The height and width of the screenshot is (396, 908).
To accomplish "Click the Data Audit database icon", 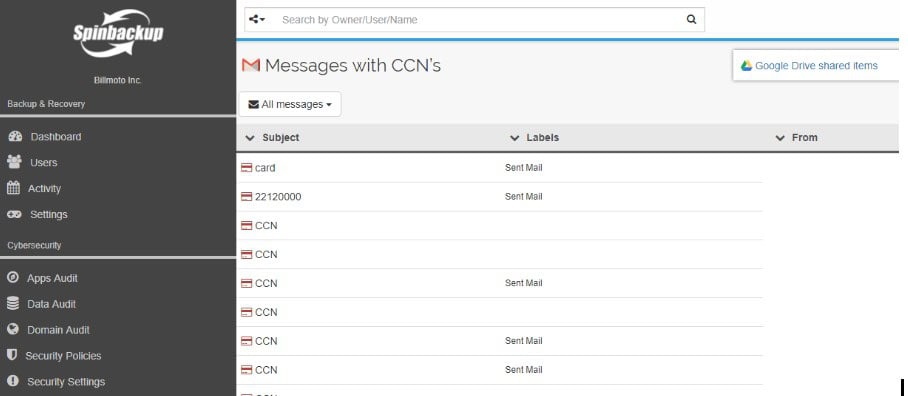I will click(13, 303).
